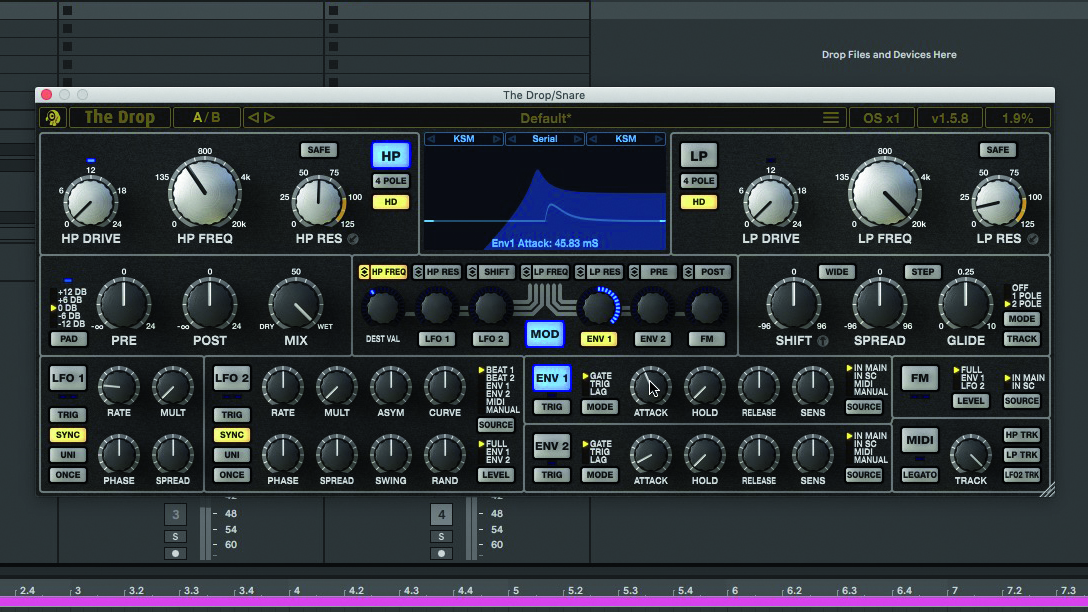Click the filter response graph display
Image resolution: width=1088 pixels, height=612 pixels.
545,198
